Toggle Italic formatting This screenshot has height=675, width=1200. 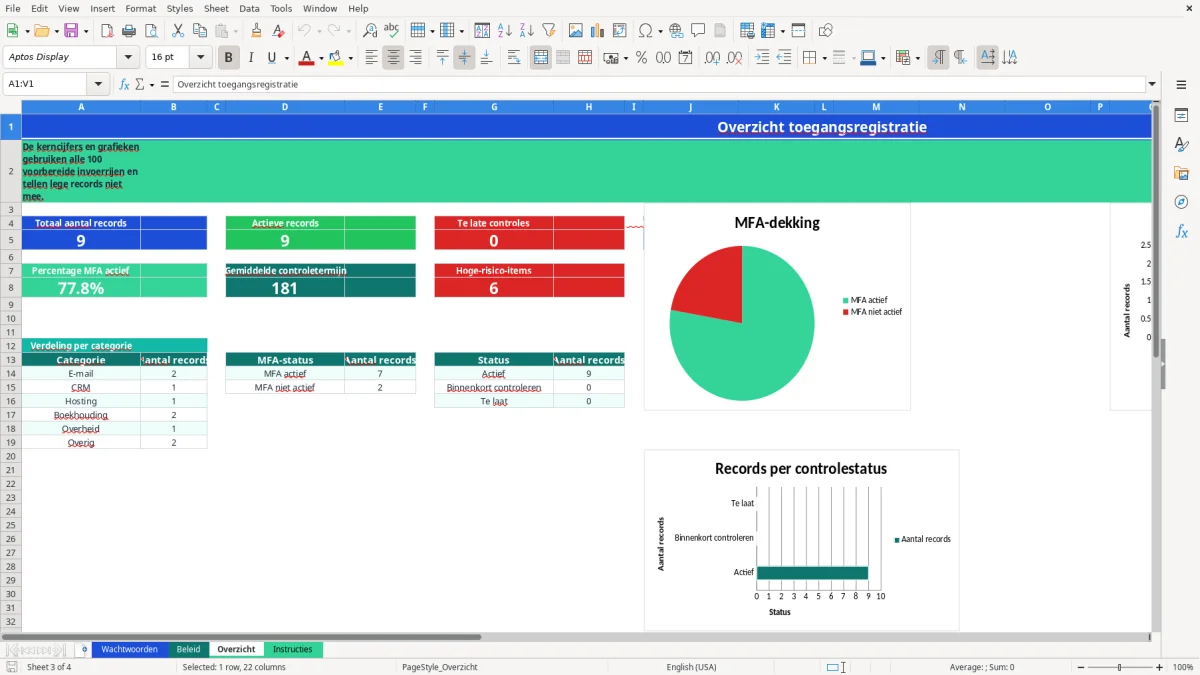250,58
